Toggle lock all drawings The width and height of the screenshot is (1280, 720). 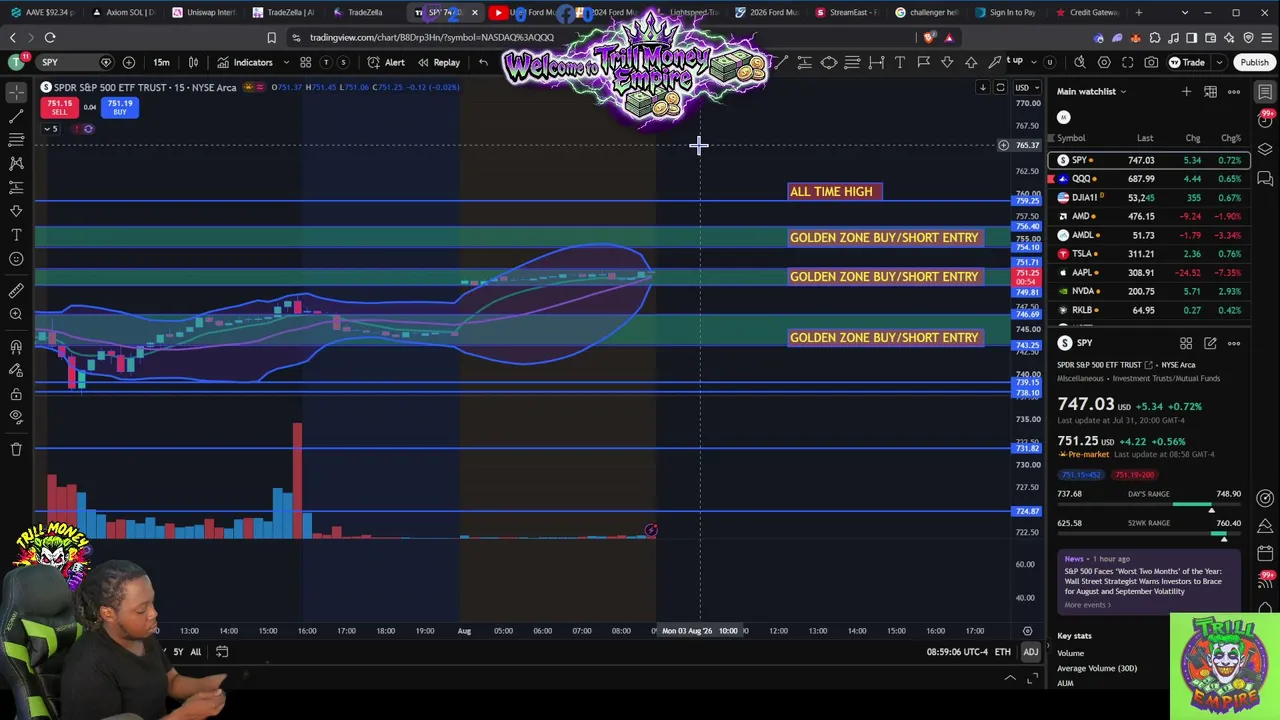[16, 395]
